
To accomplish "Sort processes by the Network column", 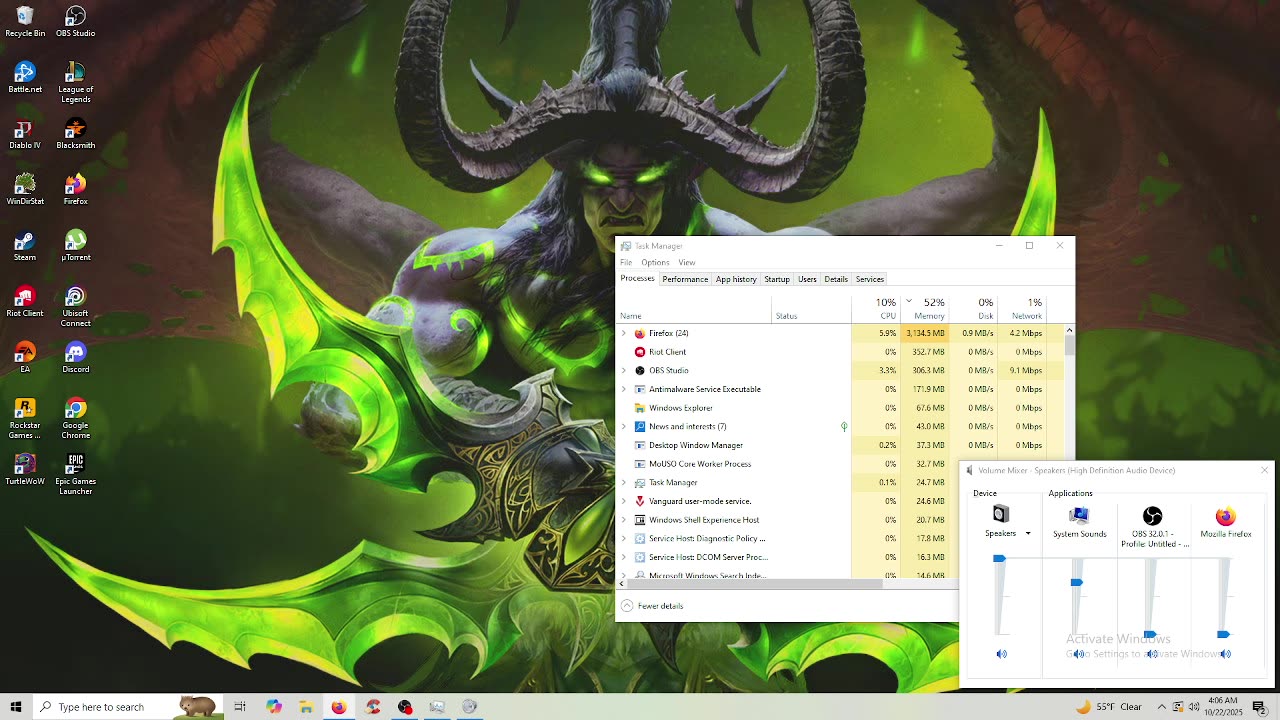I will coord(1021,309).
